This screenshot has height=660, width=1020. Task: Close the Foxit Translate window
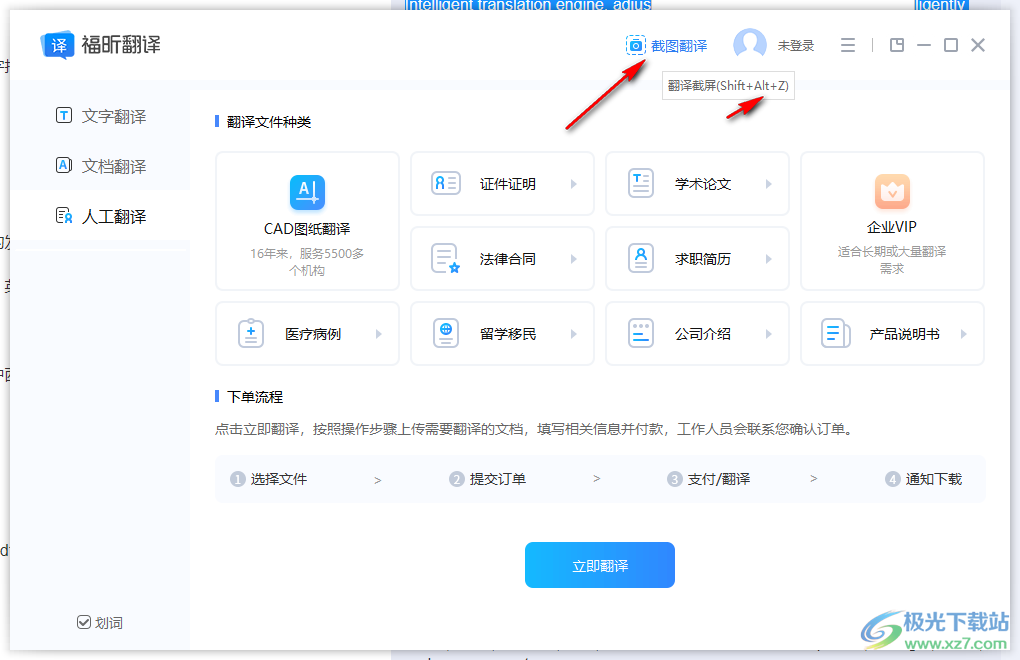coord(978,45)
